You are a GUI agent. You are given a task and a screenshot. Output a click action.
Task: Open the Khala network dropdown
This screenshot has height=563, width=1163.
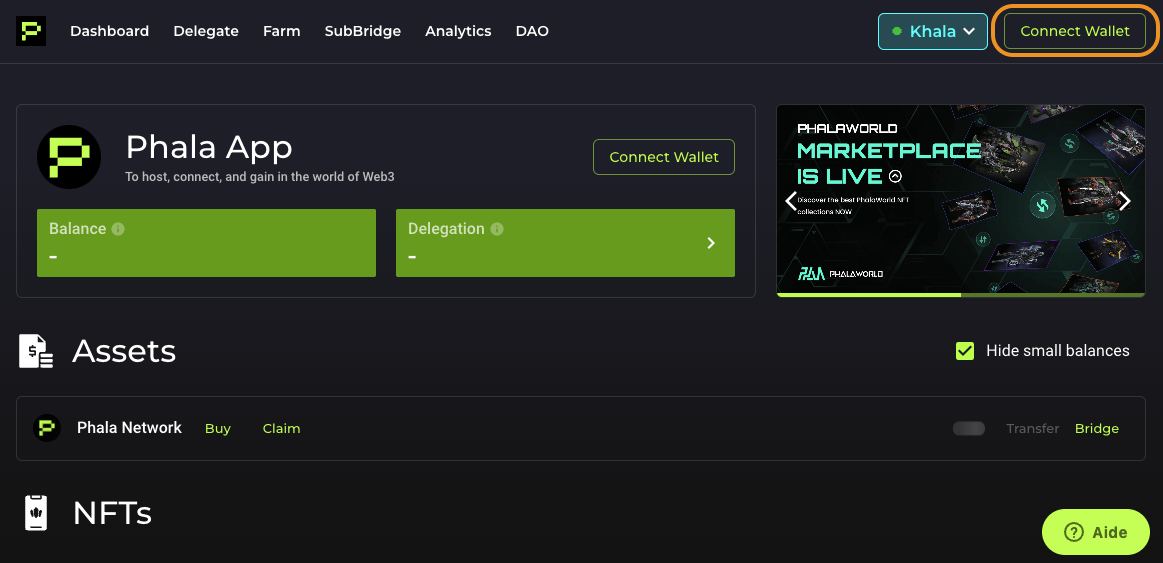coord(933,31)
